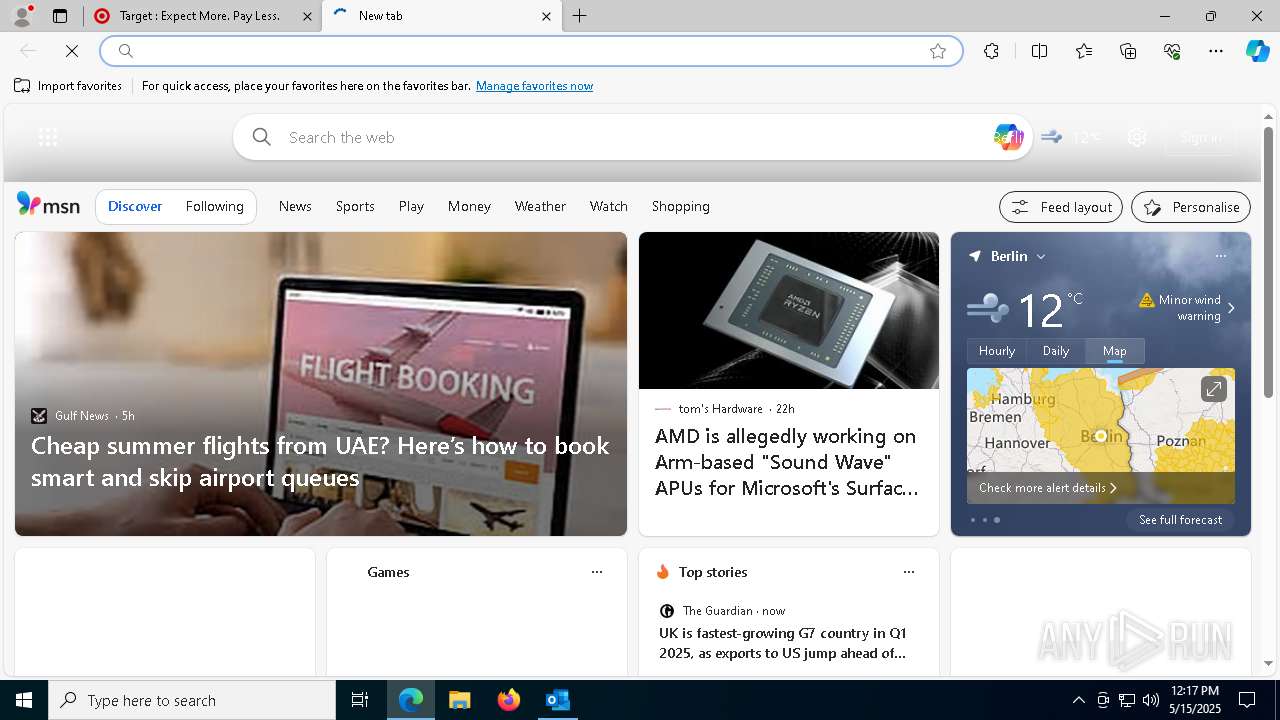The height and width of the screenshot is (720, 1280).
Task: Click the 12°C weather indicator in header
Action: [x=1071, y=138]
